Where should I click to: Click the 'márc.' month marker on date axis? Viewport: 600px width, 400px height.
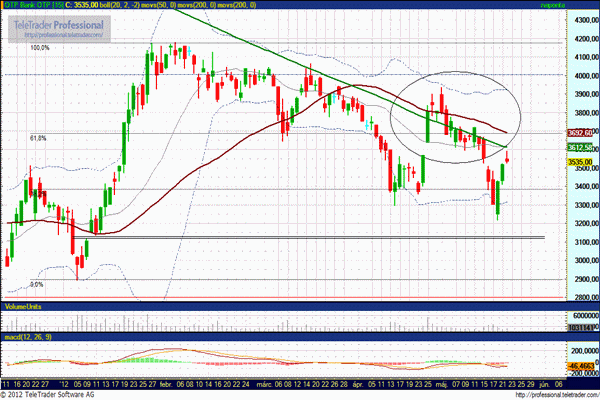coord(264,384)
